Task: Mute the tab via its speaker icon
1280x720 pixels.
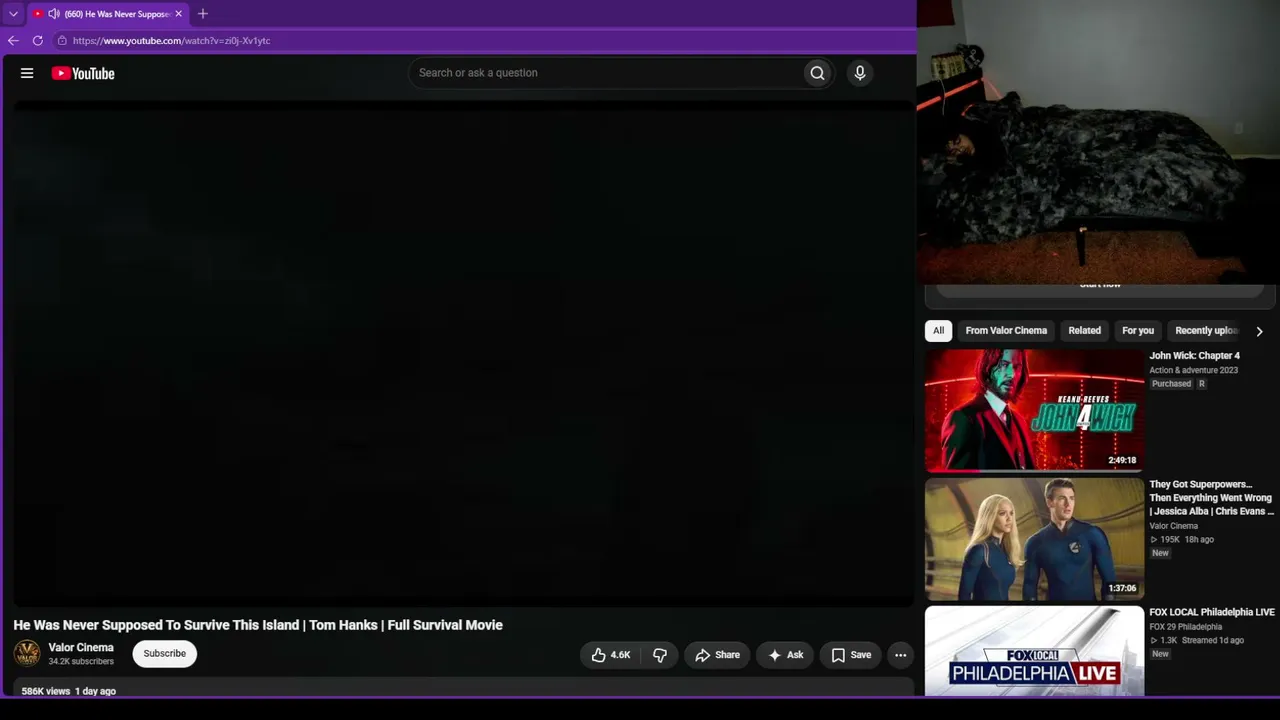Action: point(54,14)
